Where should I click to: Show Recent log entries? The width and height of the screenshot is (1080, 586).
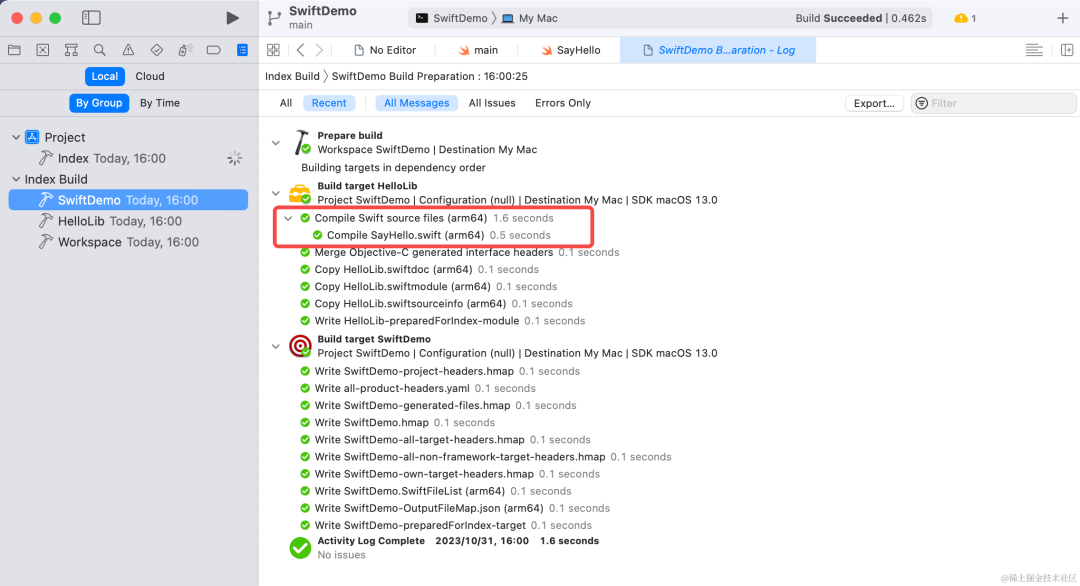pos(329,103)
